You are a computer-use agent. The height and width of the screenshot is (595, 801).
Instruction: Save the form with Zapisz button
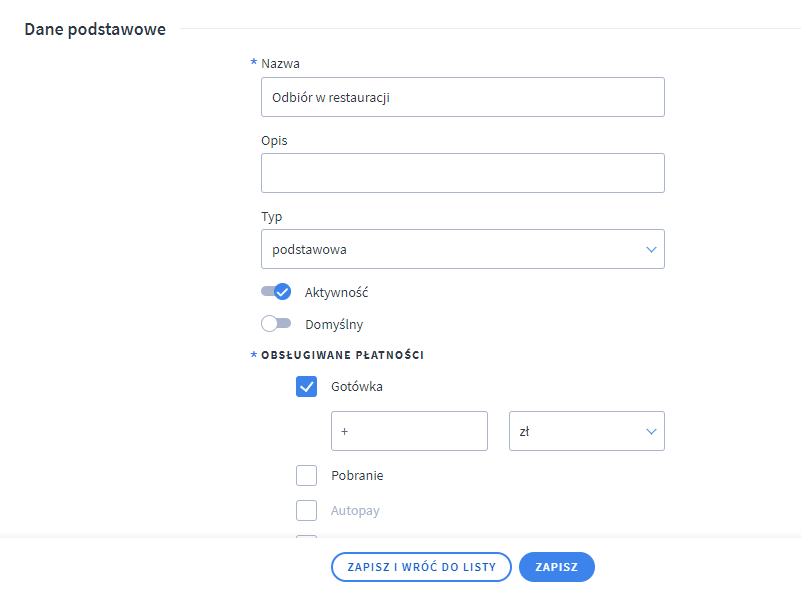click(556, 567)
